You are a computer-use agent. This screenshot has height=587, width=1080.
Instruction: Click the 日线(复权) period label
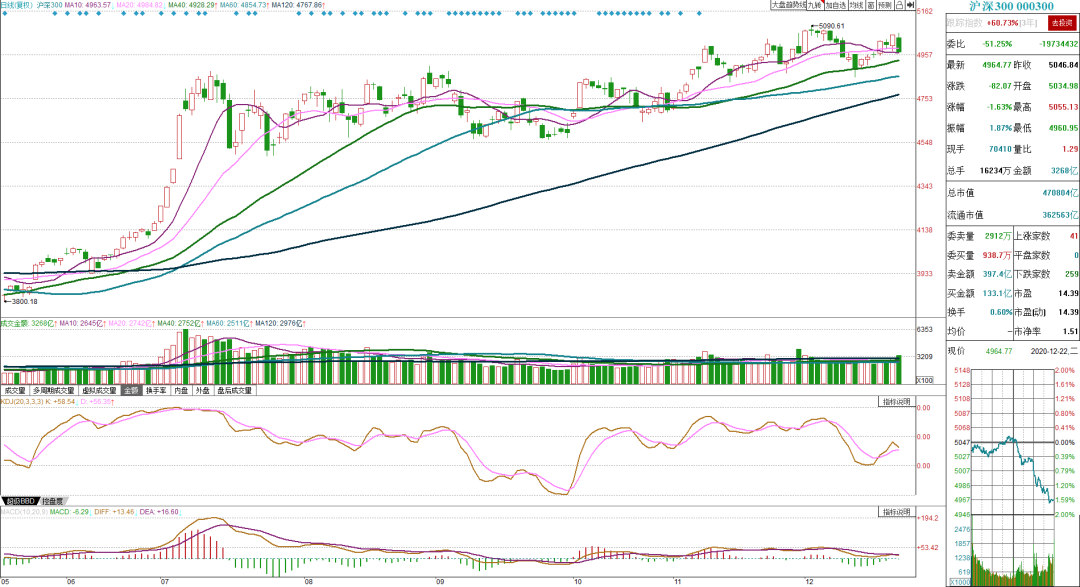pyautogui.click(x=17, y=6)
